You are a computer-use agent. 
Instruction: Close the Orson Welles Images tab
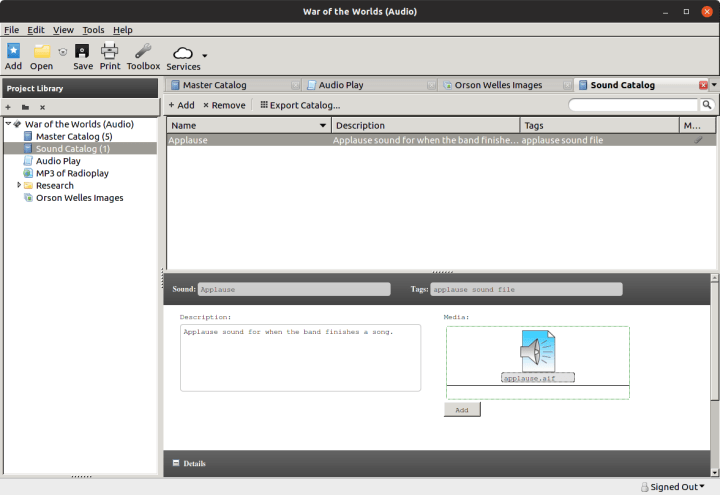coord(567,85)
